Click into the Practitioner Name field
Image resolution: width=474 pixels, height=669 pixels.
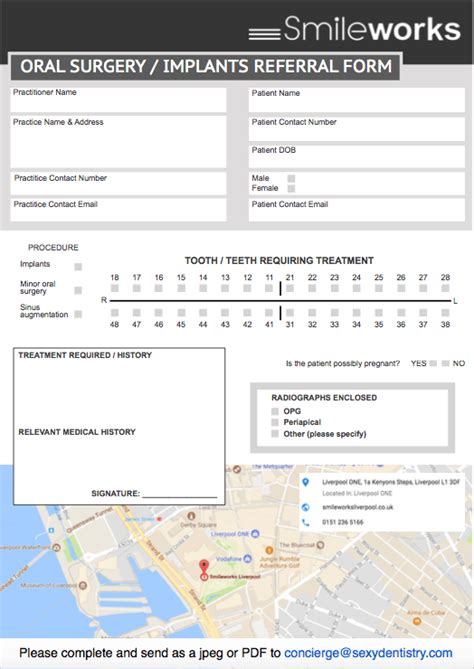pyautogui.click(x=118, y=100)
